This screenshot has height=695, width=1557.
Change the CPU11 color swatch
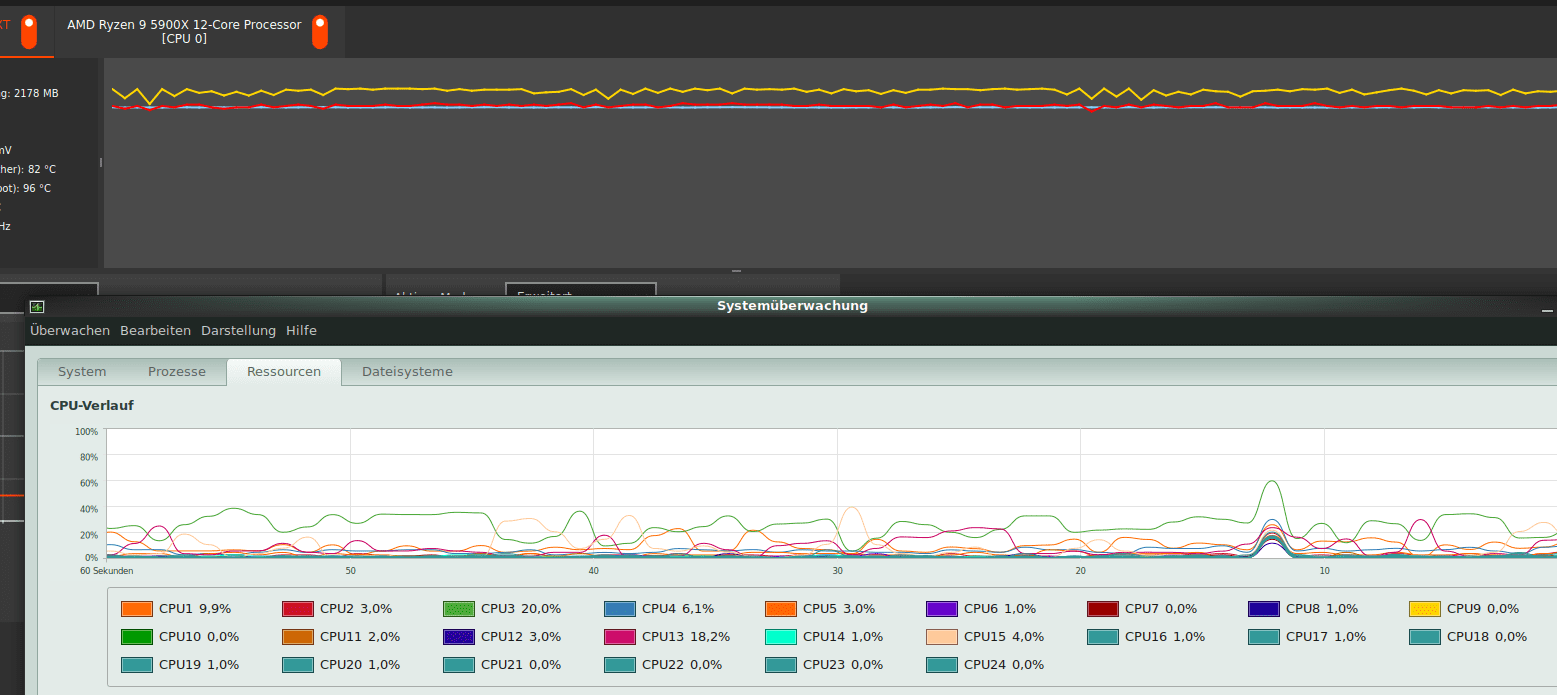(x=298, y=636)
